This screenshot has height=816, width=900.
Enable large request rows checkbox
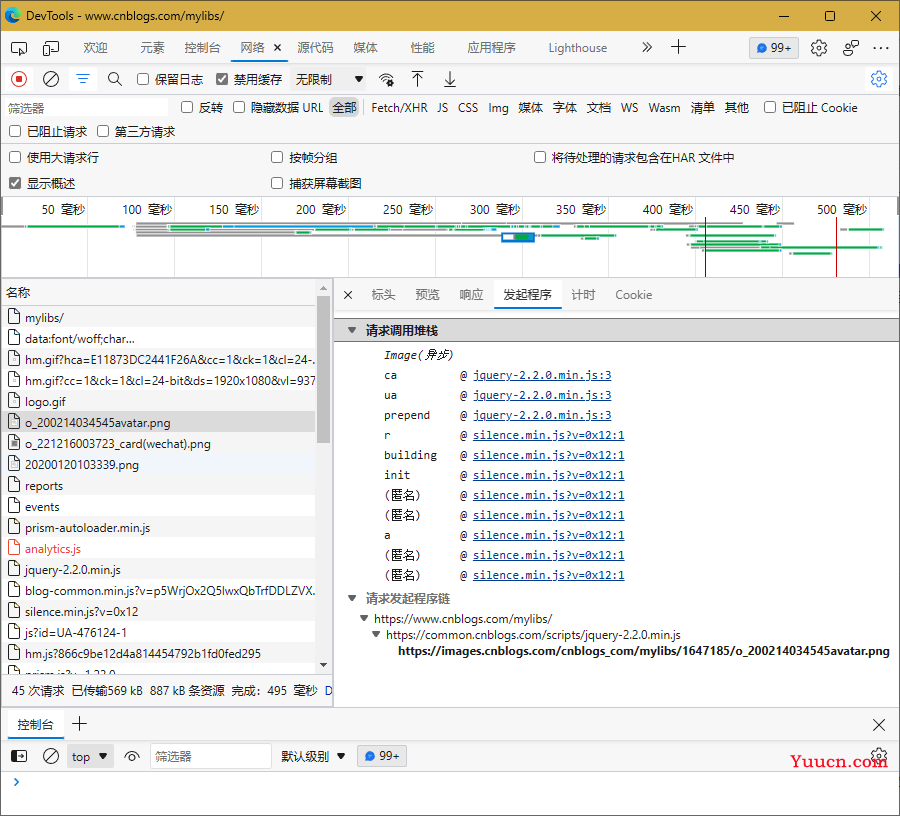point(15,157)
